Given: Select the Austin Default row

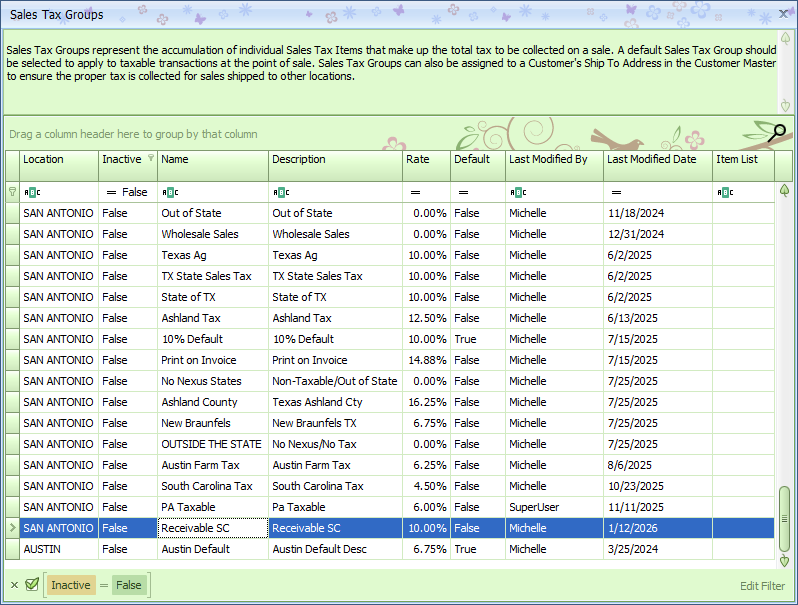Looking at the screenshot, I should (195, 549).
